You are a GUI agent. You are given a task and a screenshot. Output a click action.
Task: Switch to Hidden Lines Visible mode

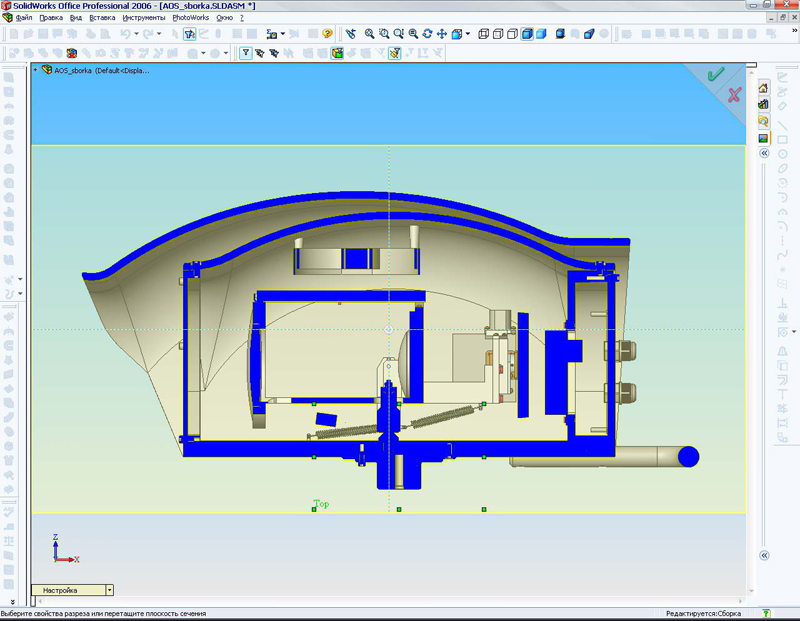click(x=498, y=34)
